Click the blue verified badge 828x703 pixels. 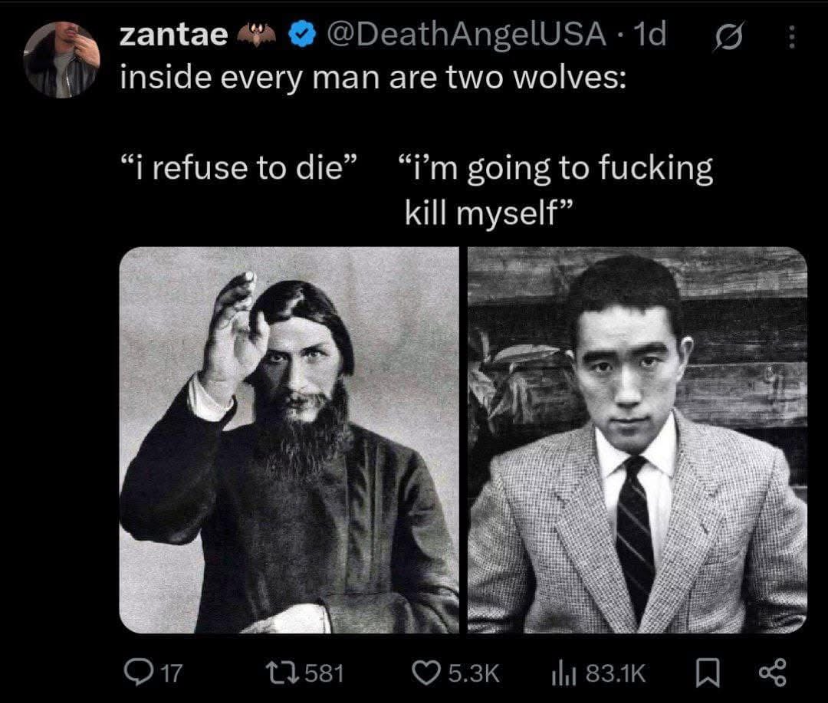pos(299,35)
